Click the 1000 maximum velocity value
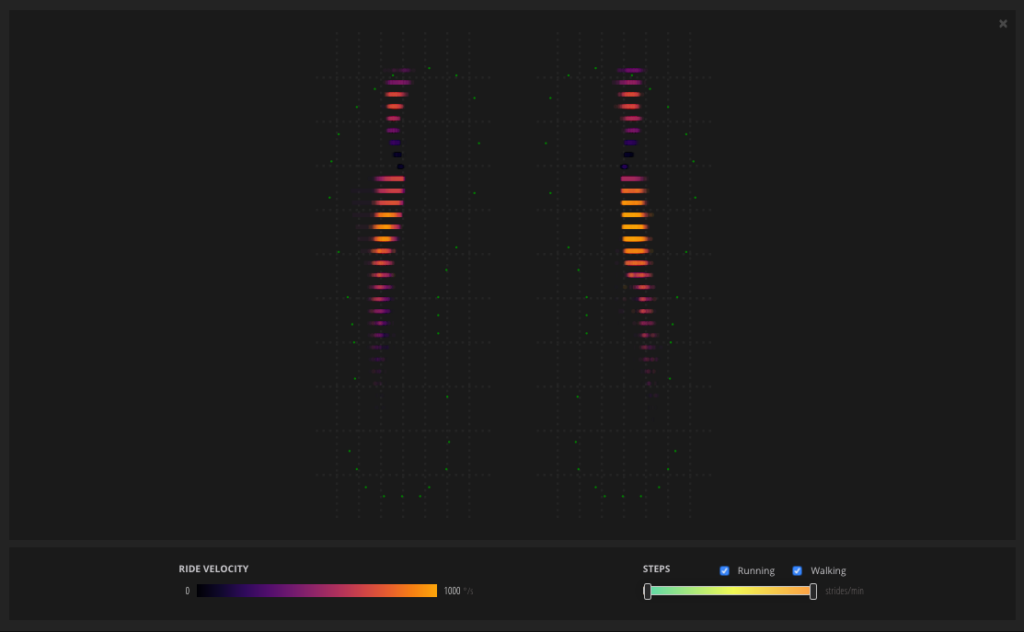The width and height of the screenshot is (1024, 632). coord(452,591)
